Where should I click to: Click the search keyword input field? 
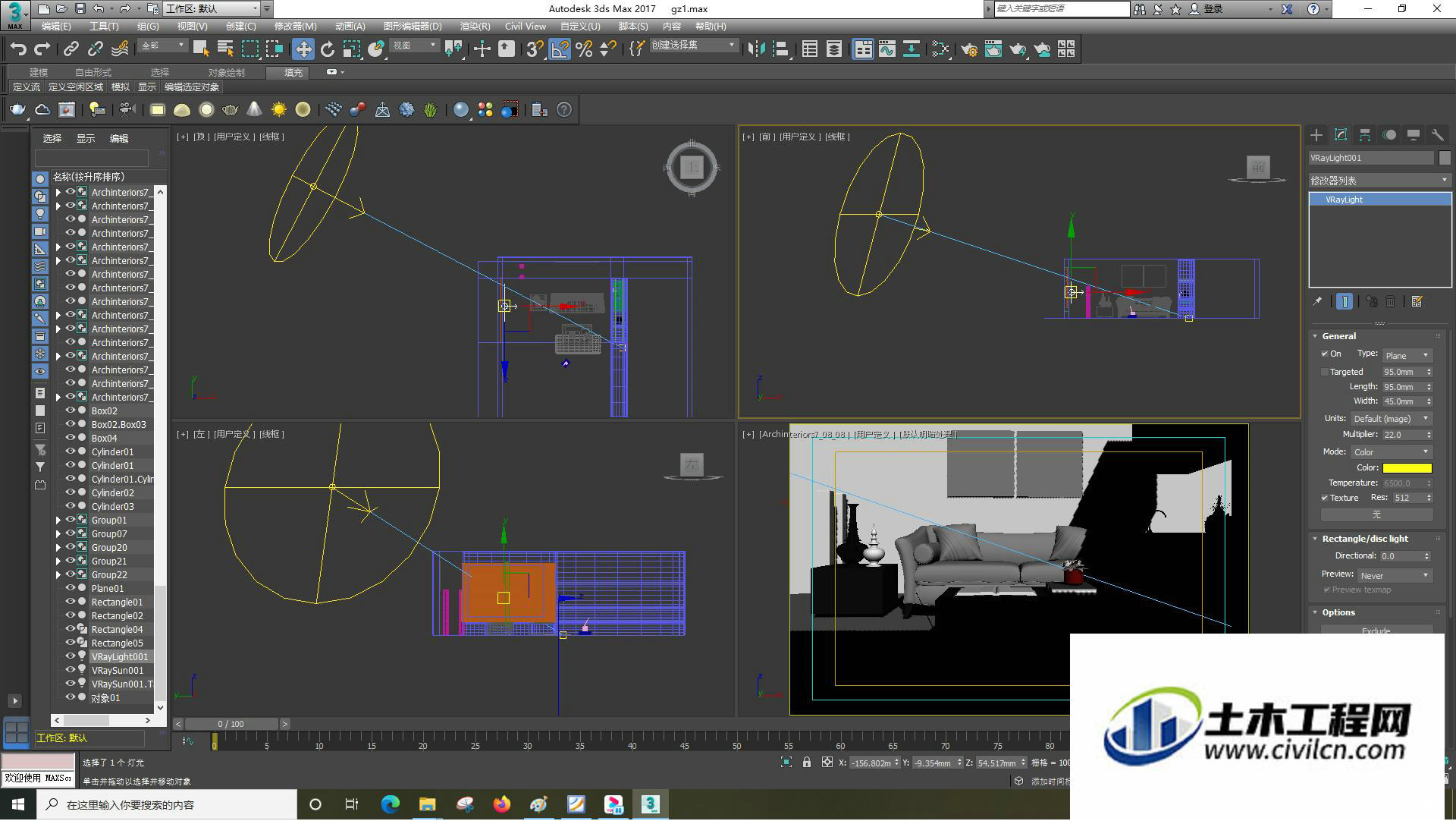coord(1061,9)
